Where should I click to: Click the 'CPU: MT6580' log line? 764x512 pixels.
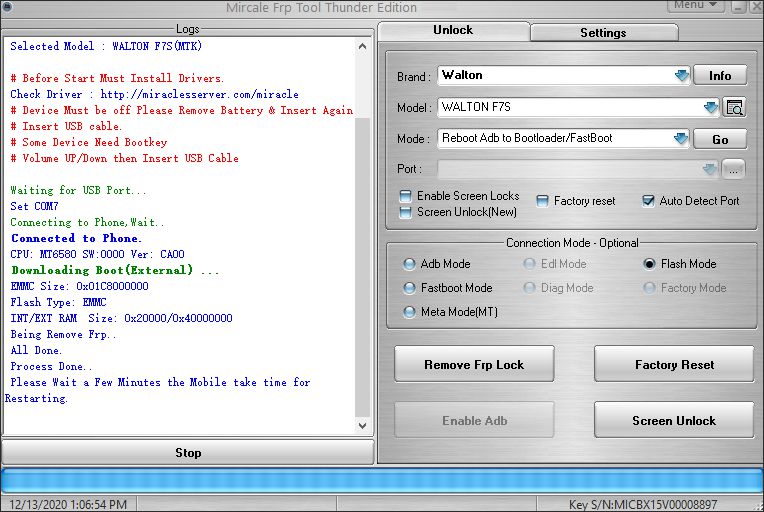tap(97, 254)
